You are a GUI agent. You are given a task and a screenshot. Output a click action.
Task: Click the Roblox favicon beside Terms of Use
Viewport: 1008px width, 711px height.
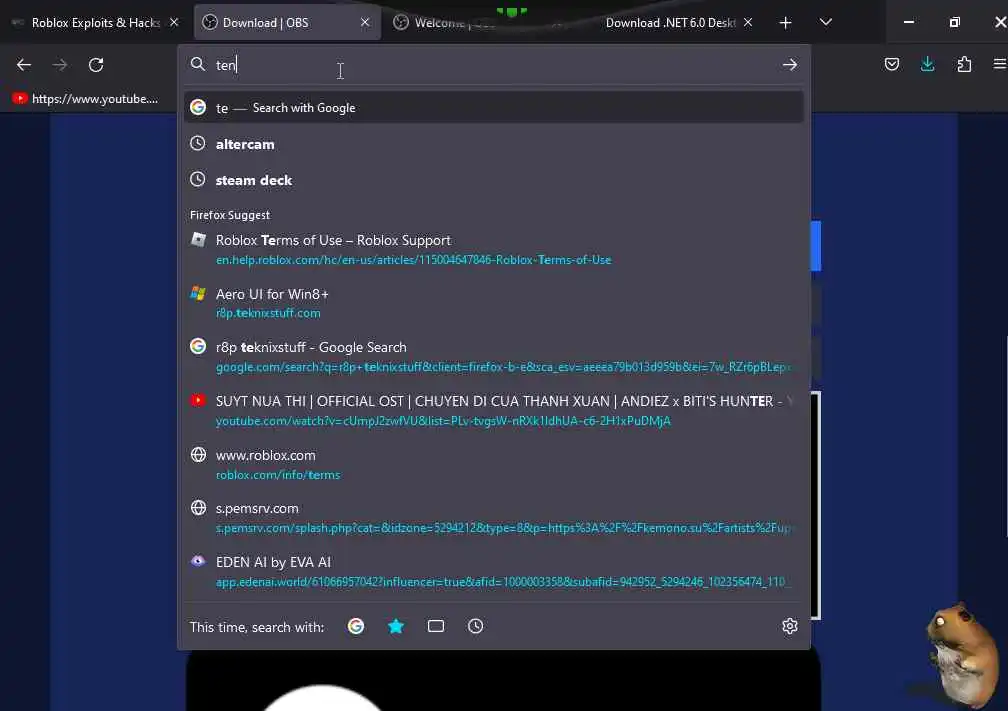tap(198, 240)
